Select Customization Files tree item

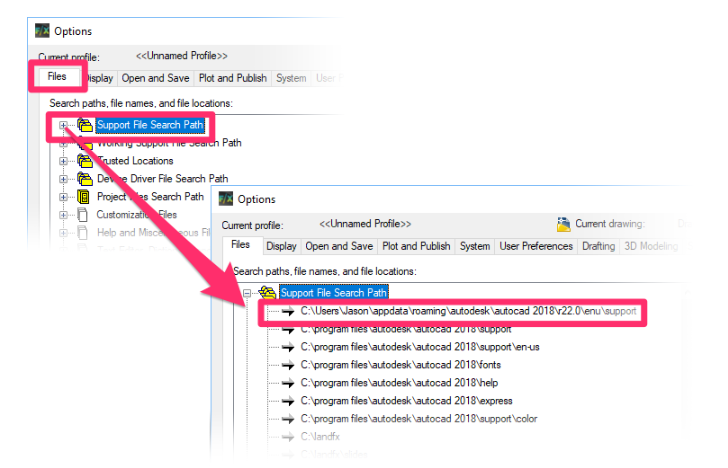click(136, 214)
